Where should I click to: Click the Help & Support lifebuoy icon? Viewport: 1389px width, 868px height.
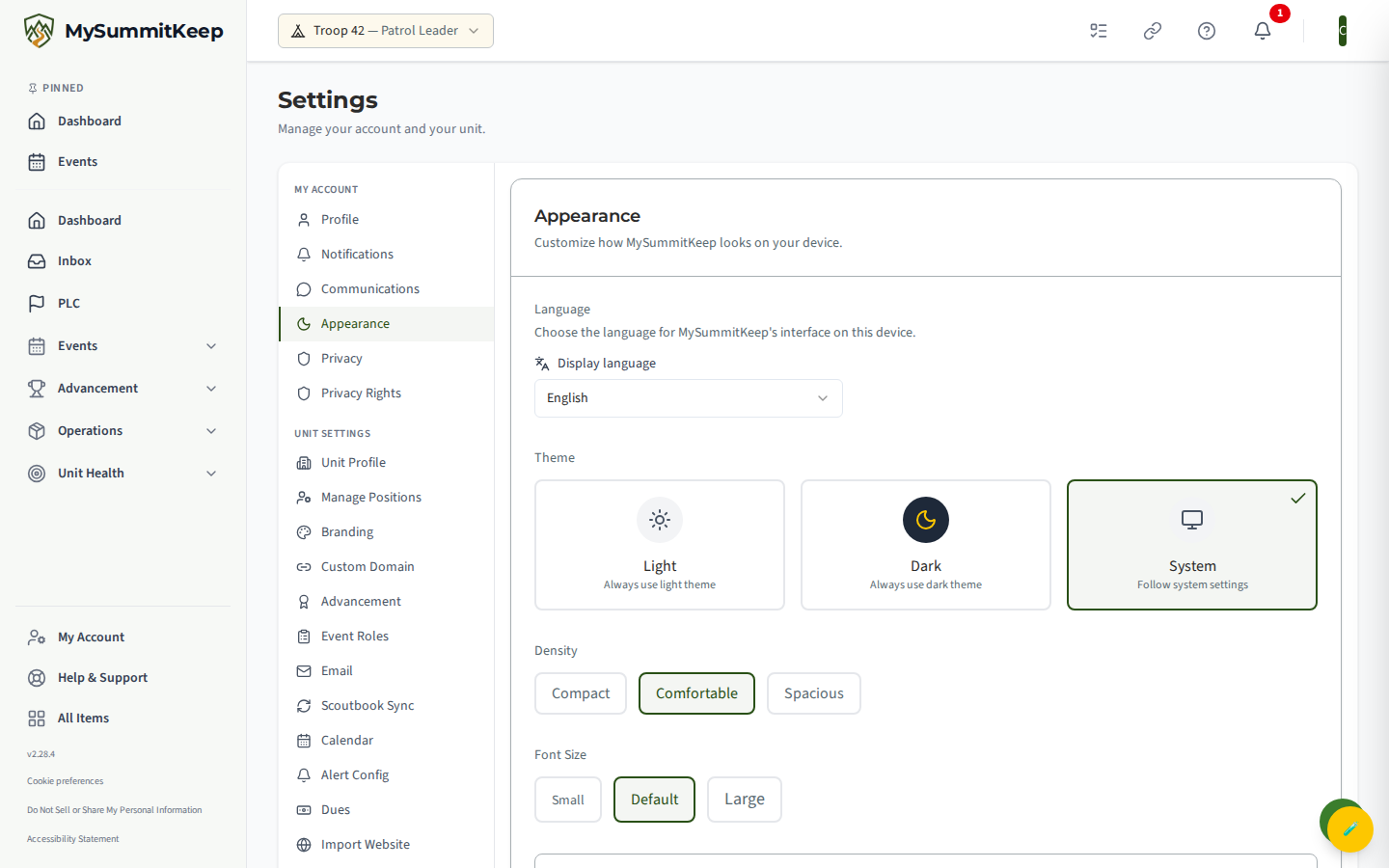click(x=37, y=678)
